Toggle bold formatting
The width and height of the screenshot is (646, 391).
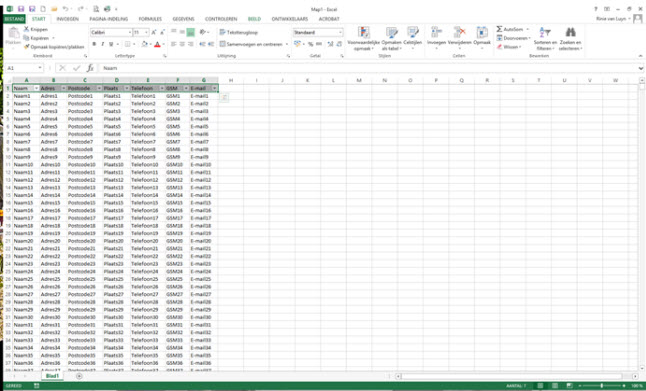tap(94, 44)
